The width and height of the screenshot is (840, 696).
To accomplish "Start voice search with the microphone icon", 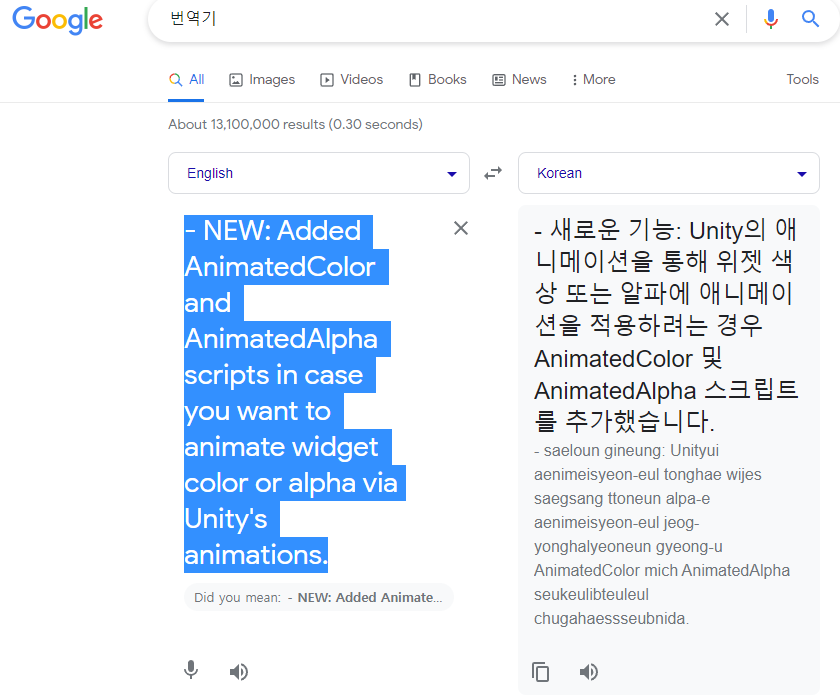I will [x=770, y=19].
